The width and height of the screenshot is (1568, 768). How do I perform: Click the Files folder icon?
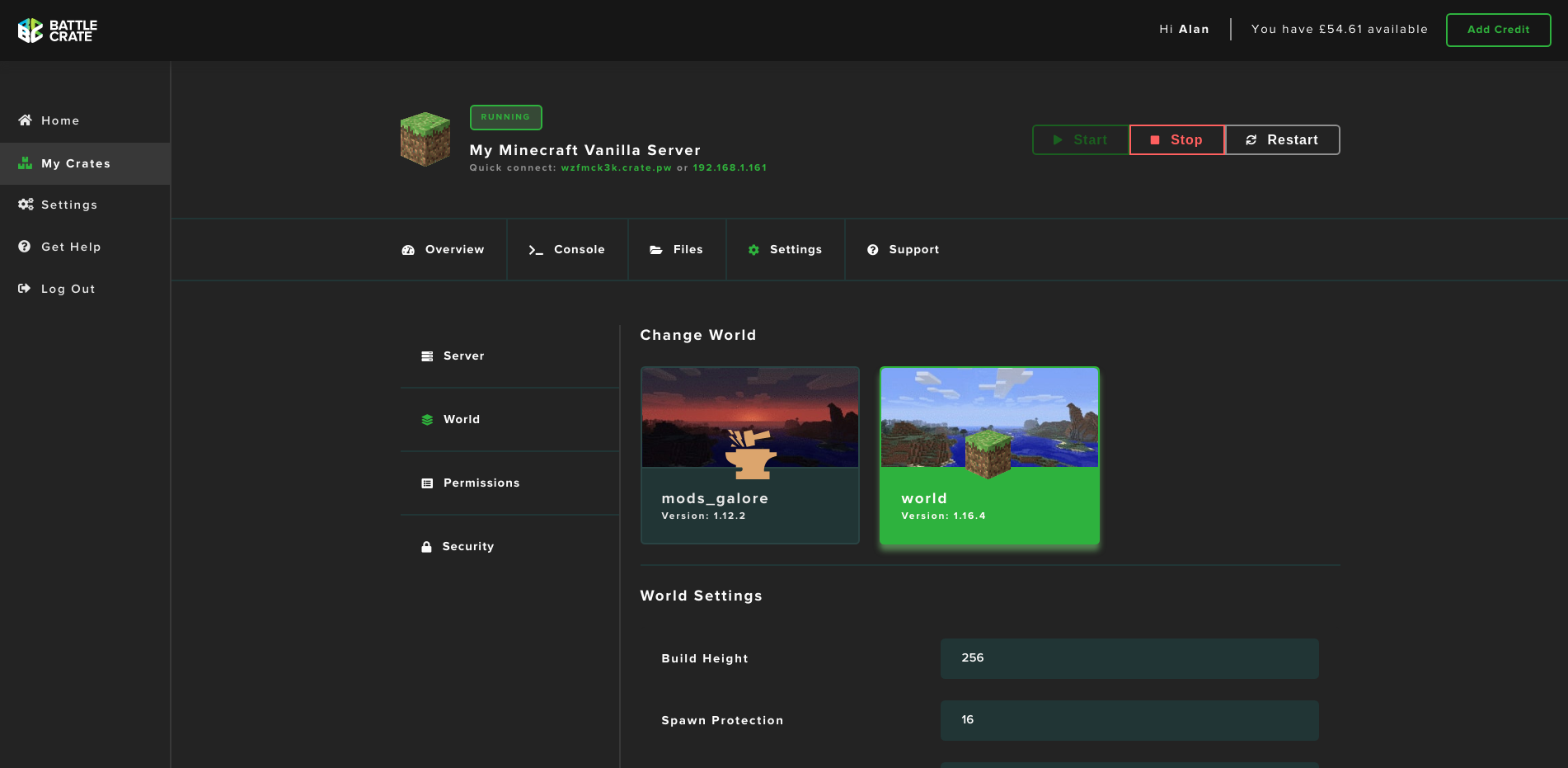(656, 250)
